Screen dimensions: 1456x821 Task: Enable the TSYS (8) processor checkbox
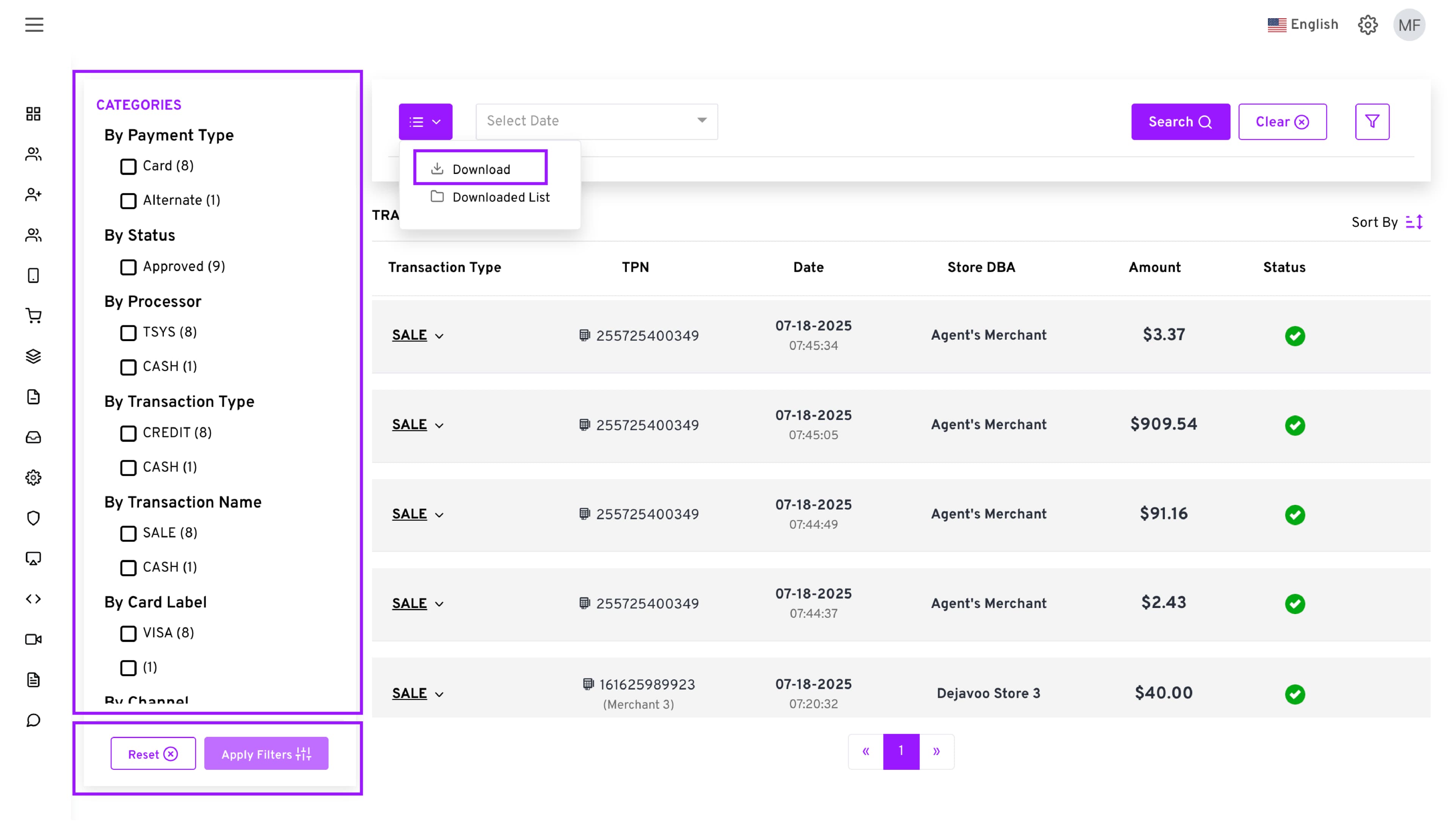(x=128, y=333)
